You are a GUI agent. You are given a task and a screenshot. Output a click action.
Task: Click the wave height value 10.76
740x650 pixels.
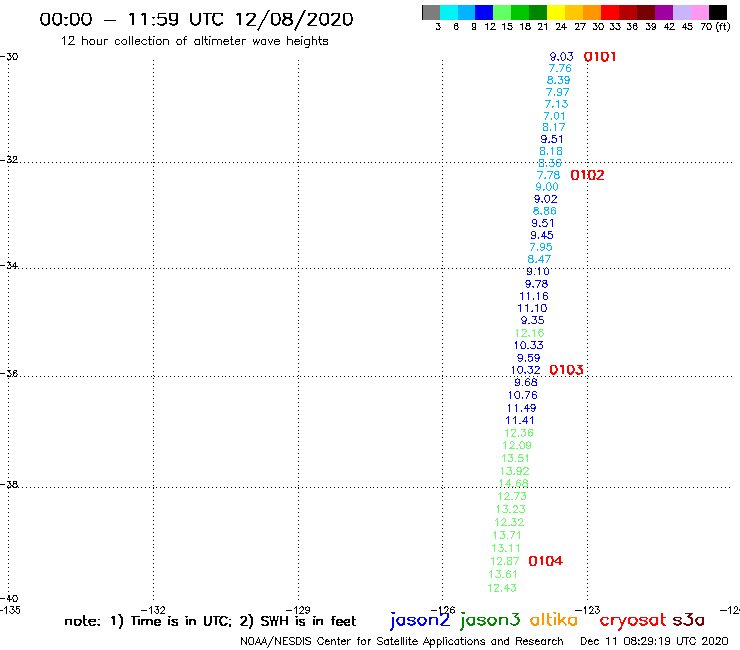523,396
